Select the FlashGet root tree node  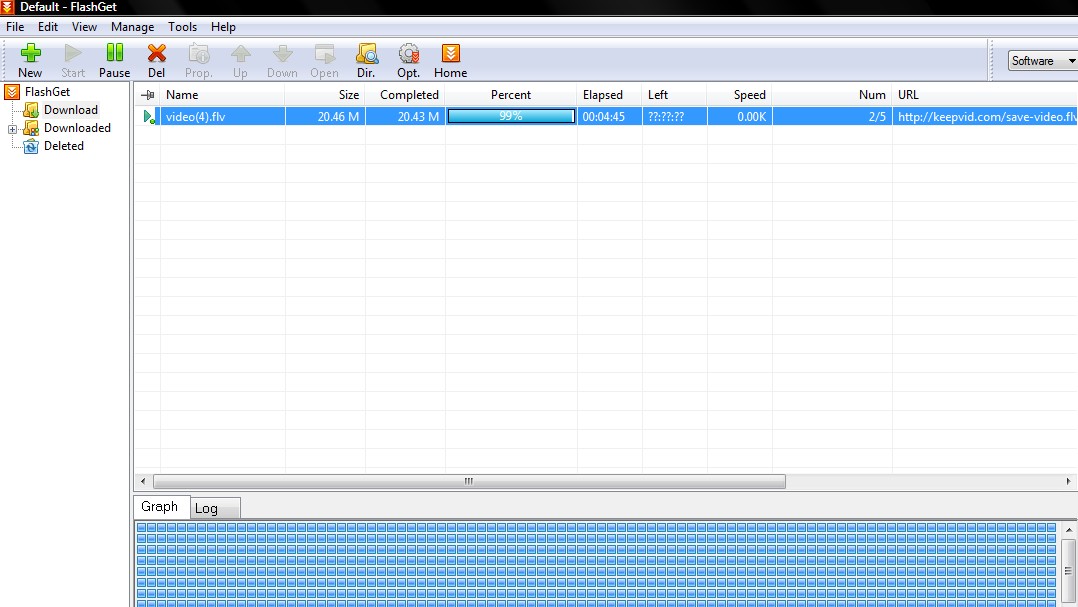tap(47, 91)
